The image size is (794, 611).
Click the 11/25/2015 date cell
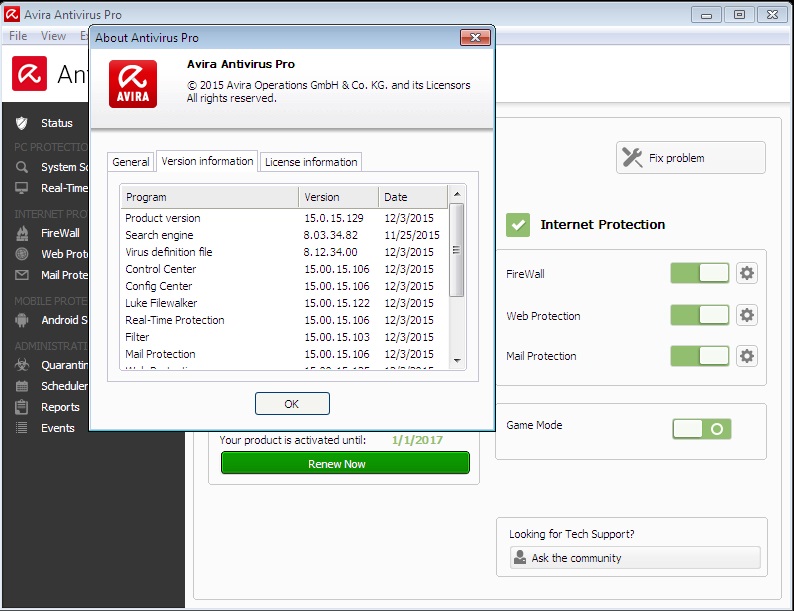point(412,235)
